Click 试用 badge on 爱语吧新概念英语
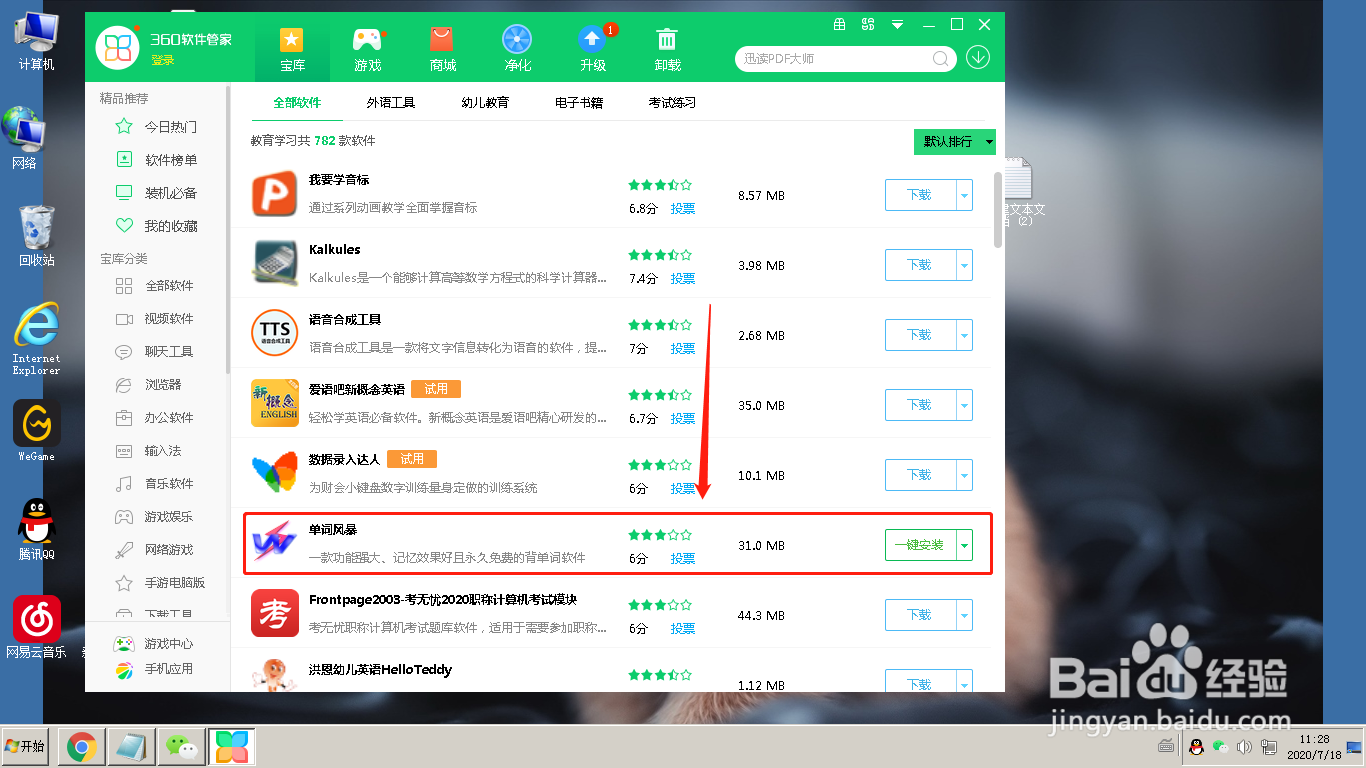This screenshot has width=1366, height=768. 436,389
